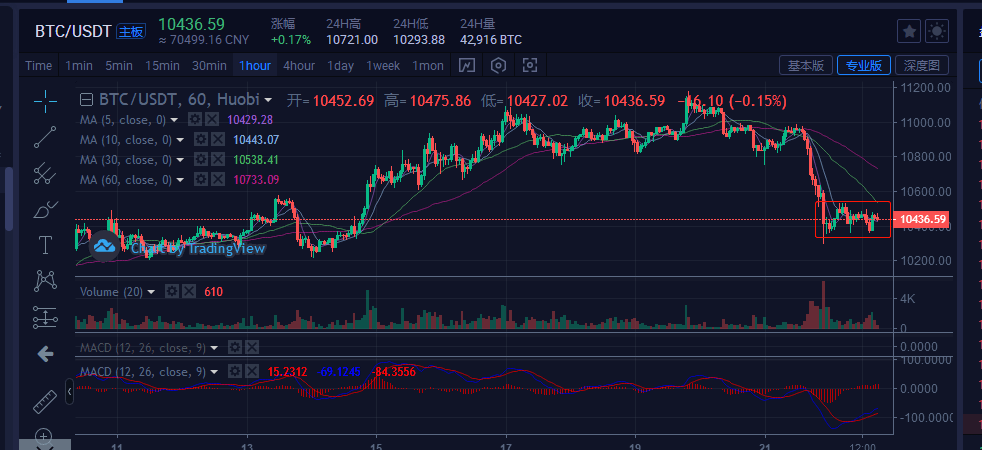
Task: Collapse the BTC/USDT legend box
Action: 86,100
